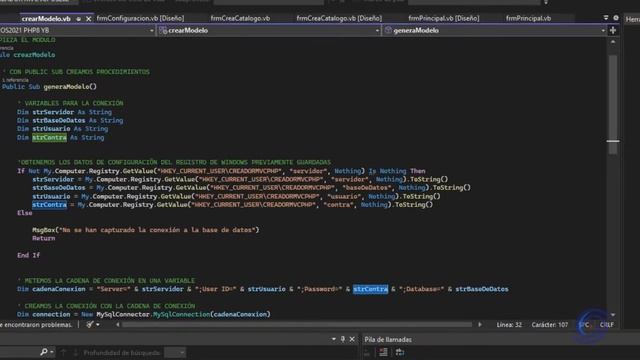Click the vertical scrollbar down arrow
The height and width of the screenshot is (360, 640).
tap(613, 315)
